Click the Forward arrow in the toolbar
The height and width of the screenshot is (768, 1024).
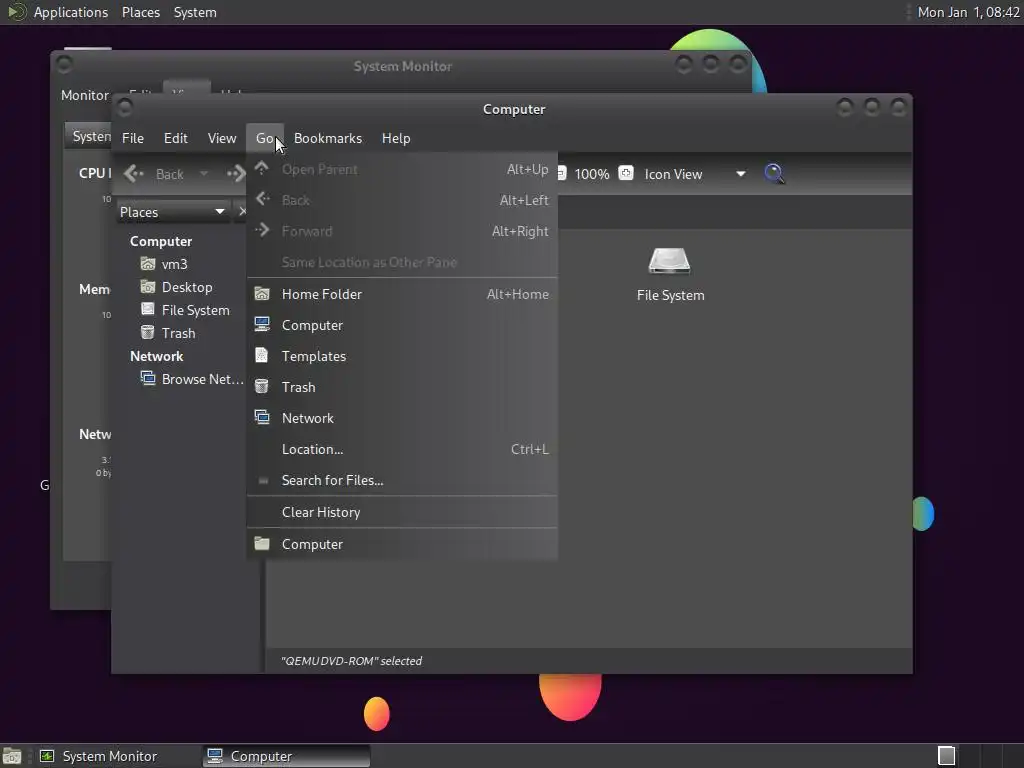click(x=236, y=174)
